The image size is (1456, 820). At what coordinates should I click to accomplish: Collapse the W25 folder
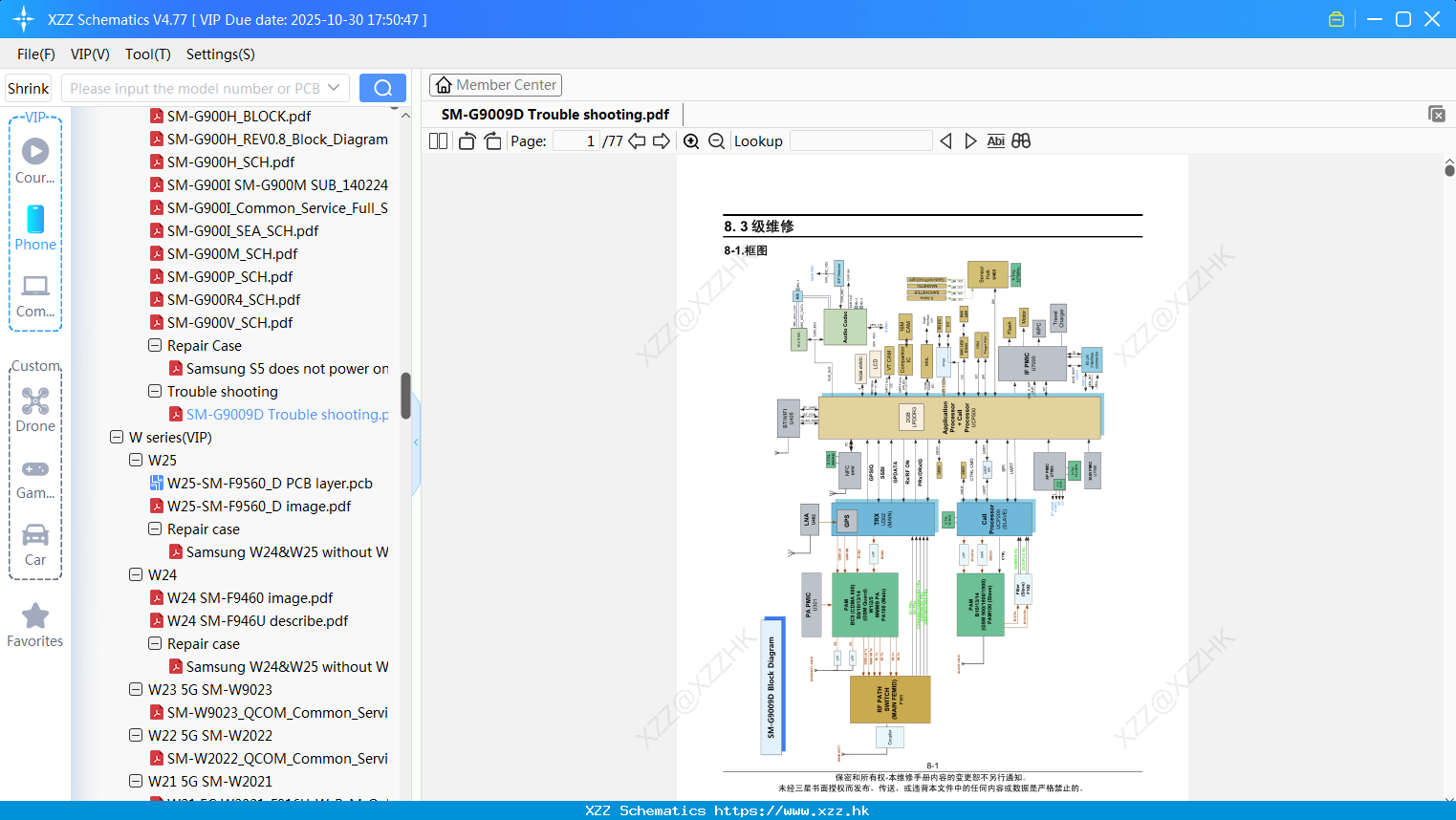pos(136,460)
